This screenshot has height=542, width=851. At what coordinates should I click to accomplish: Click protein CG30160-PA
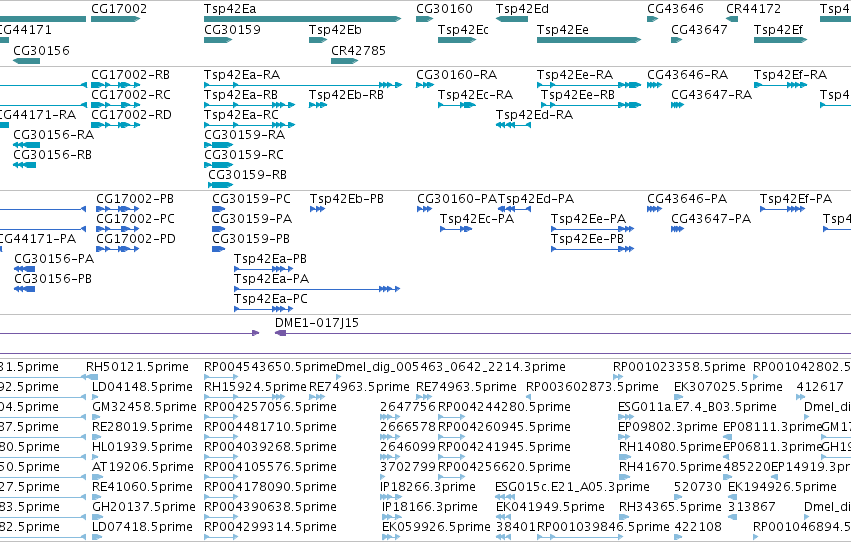coord(457,199)
